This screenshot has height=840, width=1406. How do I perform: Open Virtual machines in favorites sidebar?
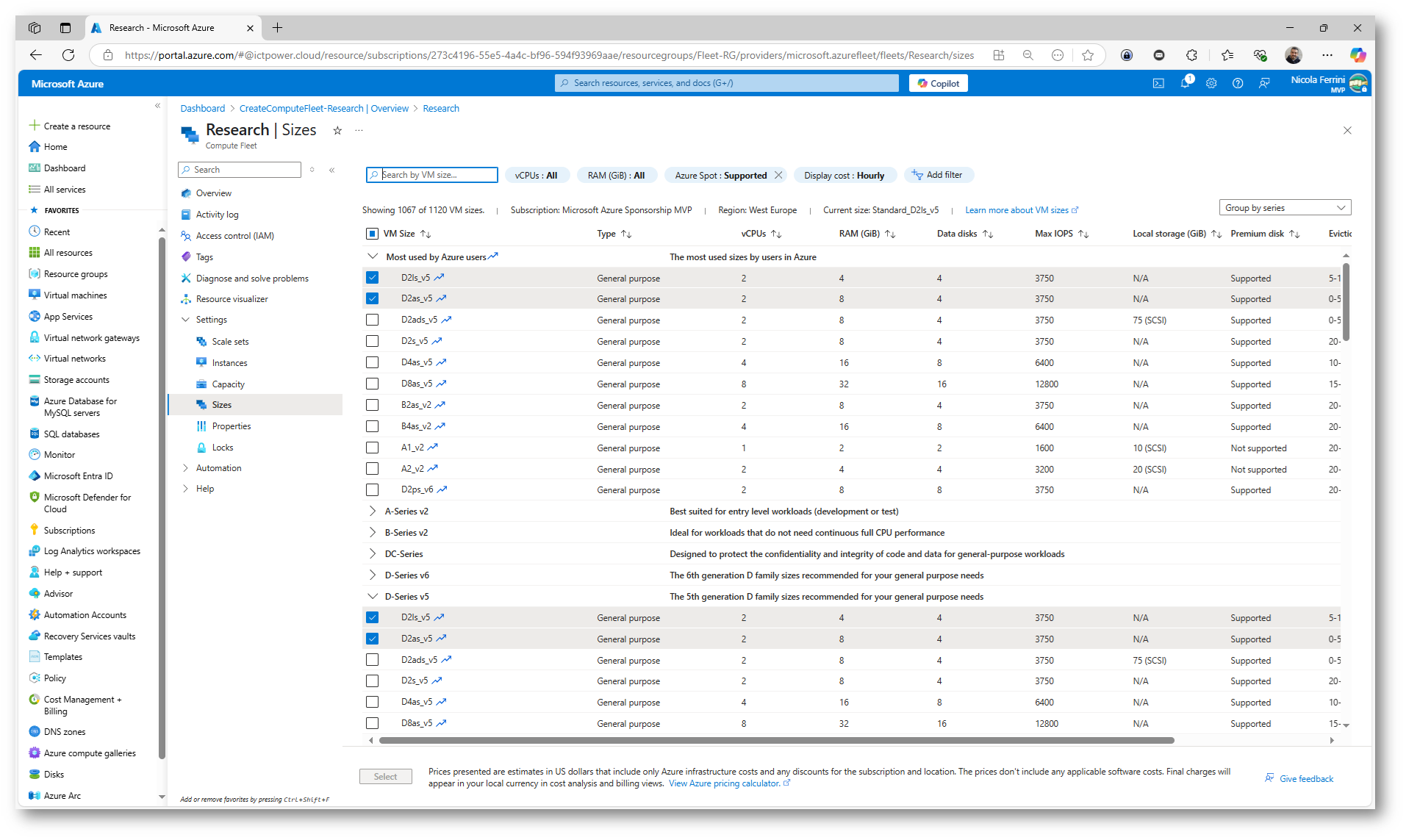tap(75, 295)
